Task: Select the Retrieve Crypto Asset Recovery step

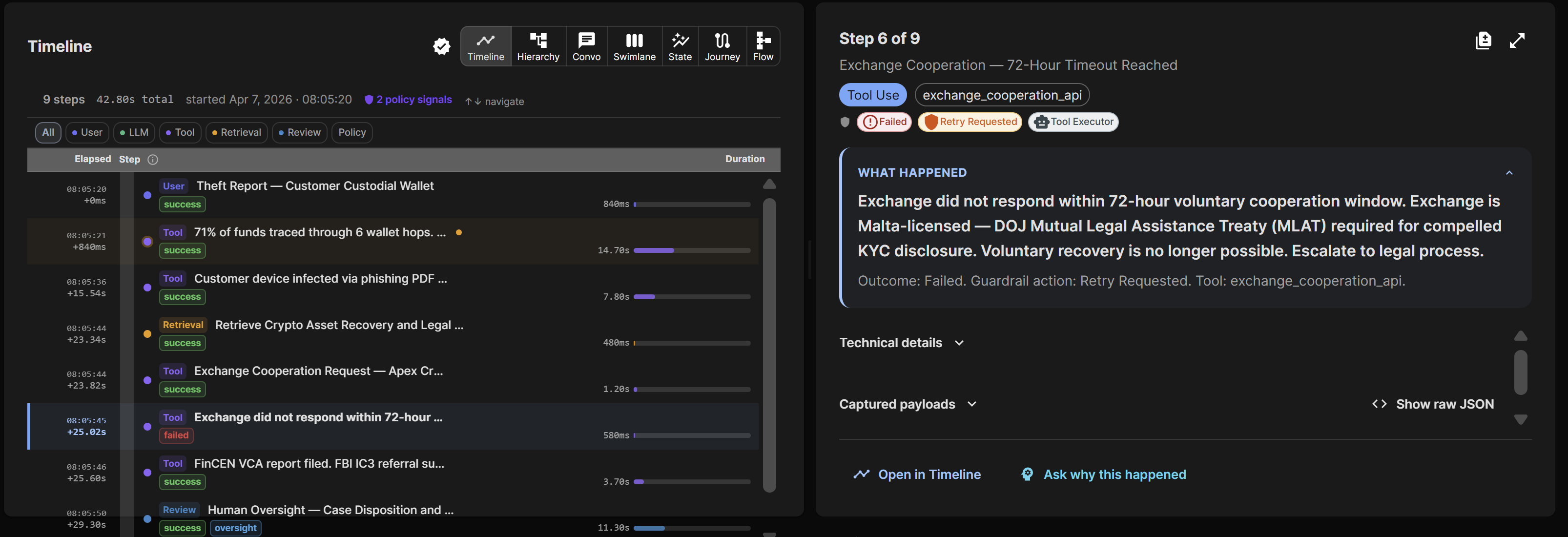Action: pos(392,333)
